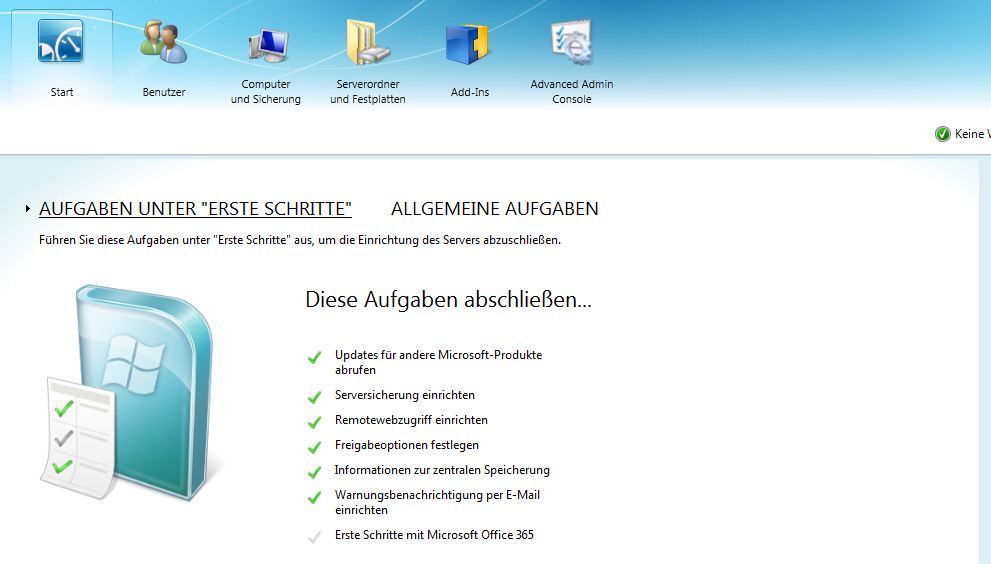The height and width of the screenshot is (564, 991).
Task: Open Updates für andere Microsoft-Produkte abrufen
Action: (x=439, y=362)
